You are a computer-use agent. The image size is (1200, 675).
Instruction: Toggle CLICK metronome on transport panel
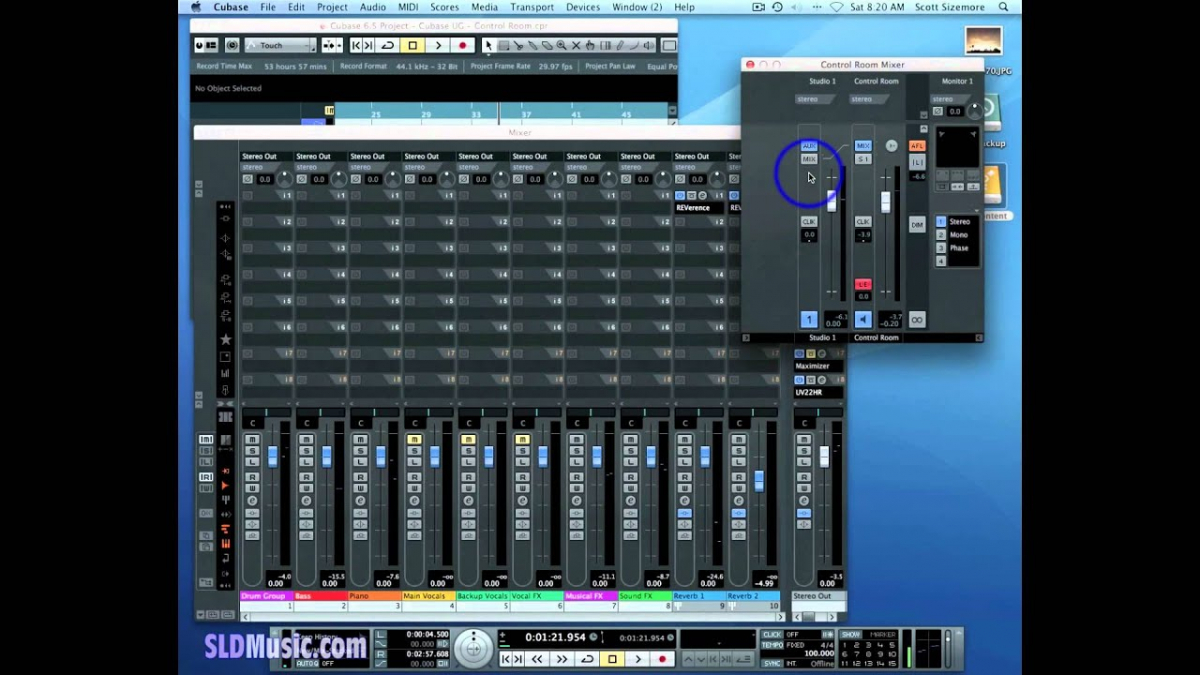tap(772, 634)
